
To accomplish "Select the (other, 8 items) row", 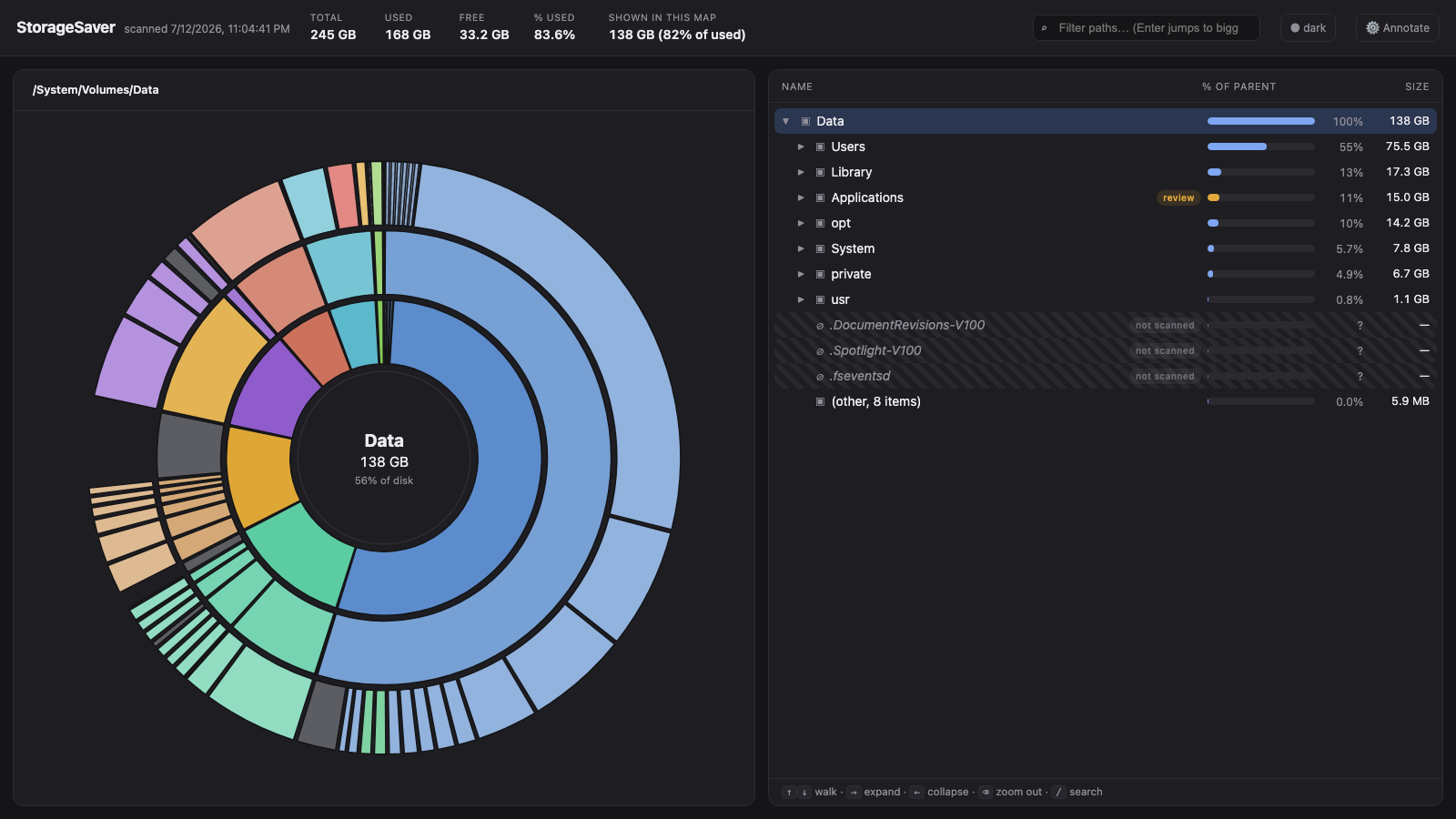I will point(1106,401).
